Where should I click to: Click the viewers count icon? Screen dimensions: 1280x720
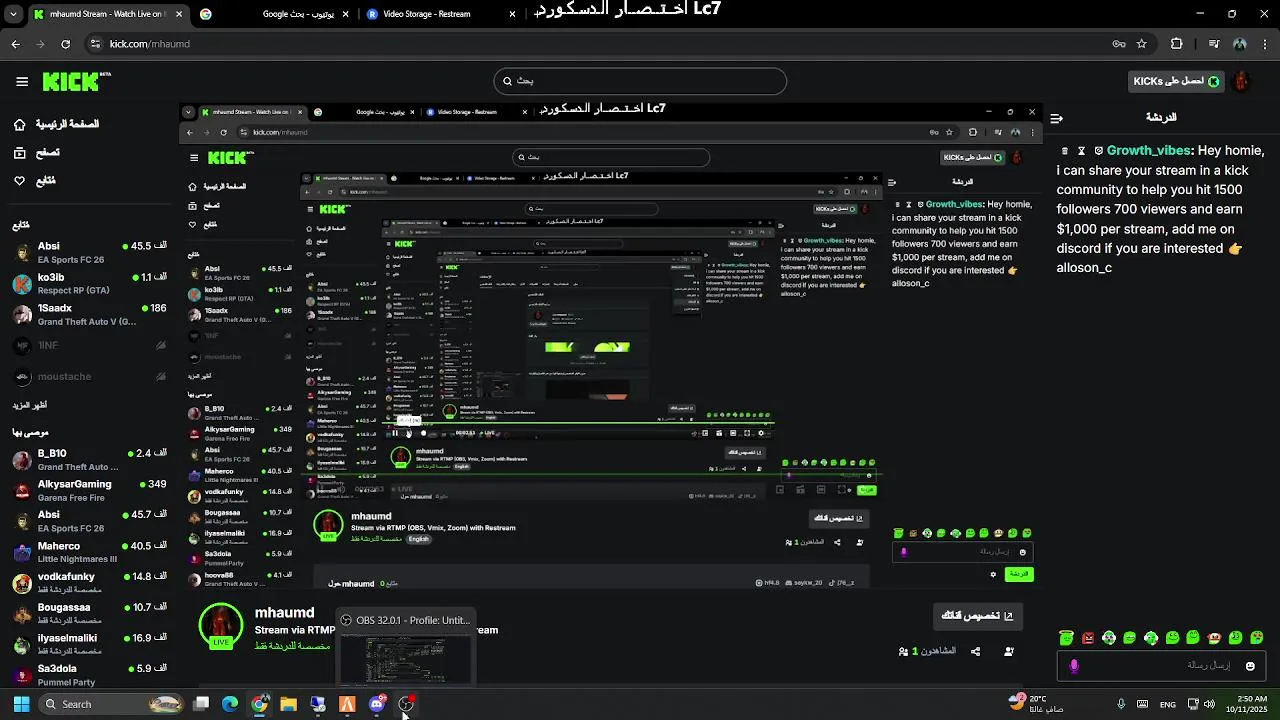pyautogui.click(x=903, y=651)
